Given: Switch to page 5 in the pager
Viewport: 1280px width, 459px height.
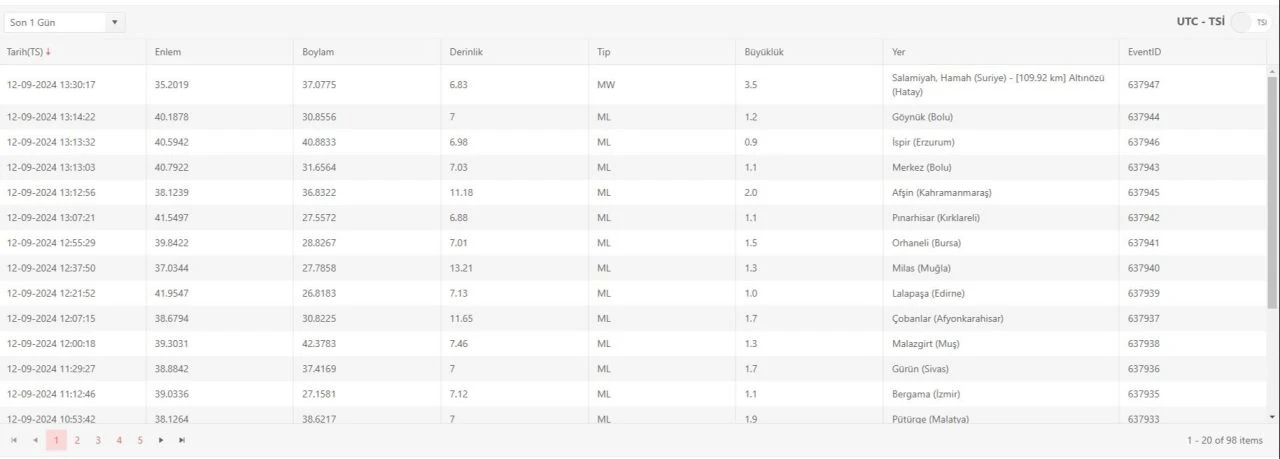Looking at the screenshot, I should [140, 440].
